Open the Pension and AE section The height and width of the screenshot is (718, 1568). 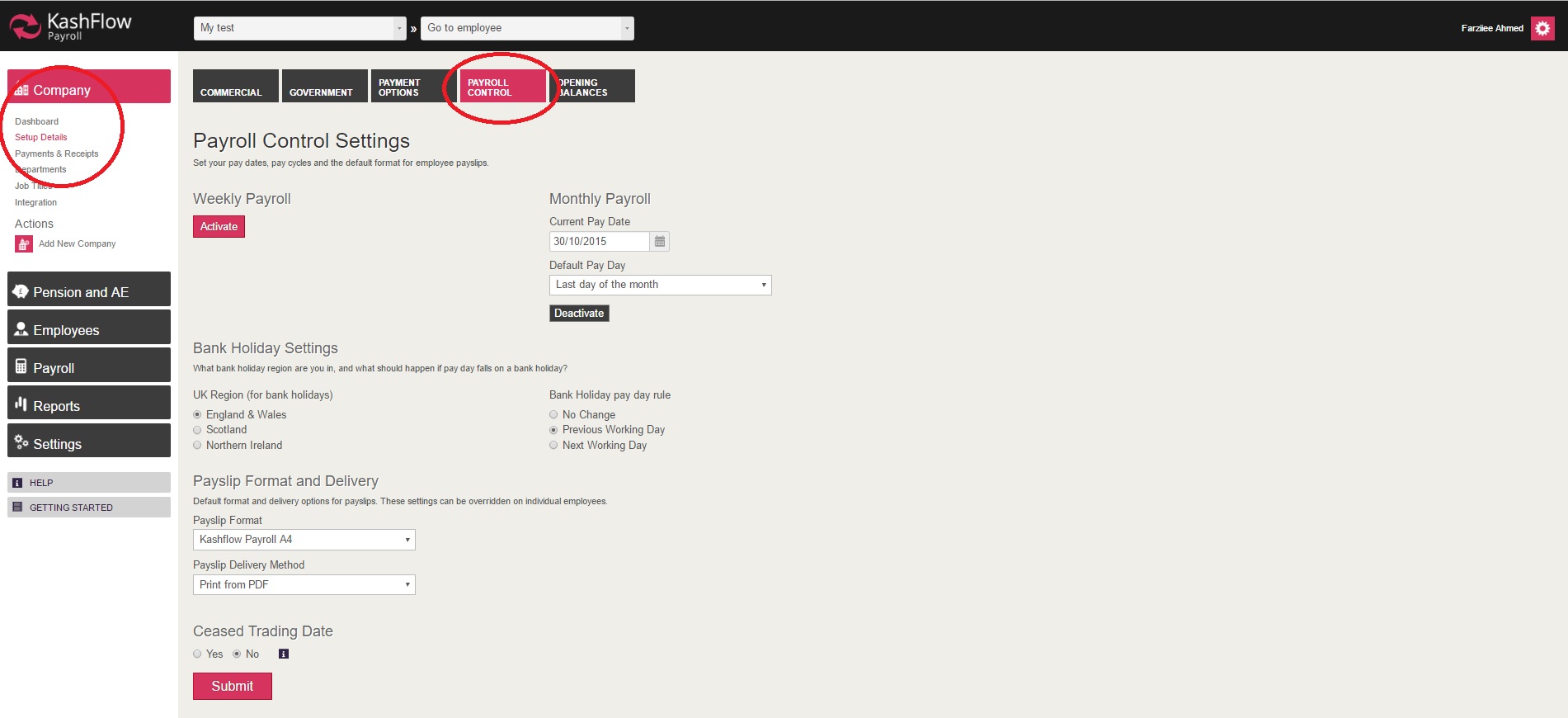tap(89, 292)
